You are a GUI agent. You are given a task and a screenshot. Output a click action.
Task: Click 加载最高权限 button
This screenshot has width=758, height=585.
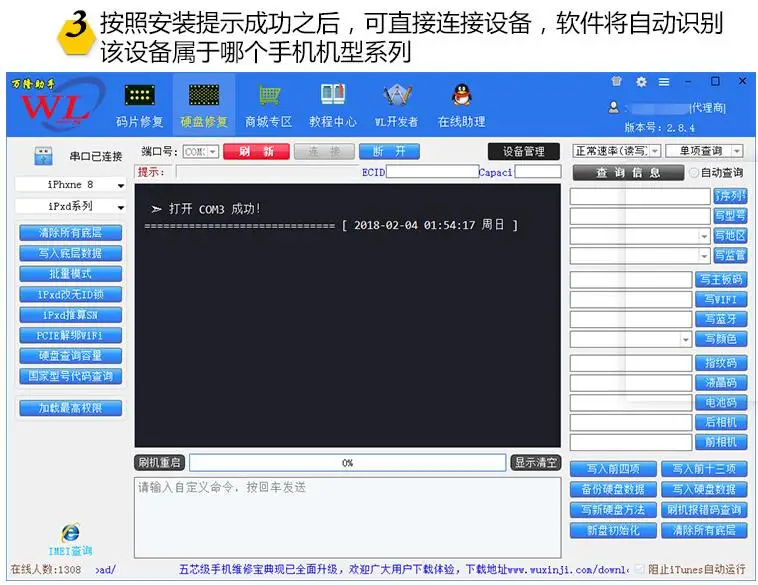point(71,408)
